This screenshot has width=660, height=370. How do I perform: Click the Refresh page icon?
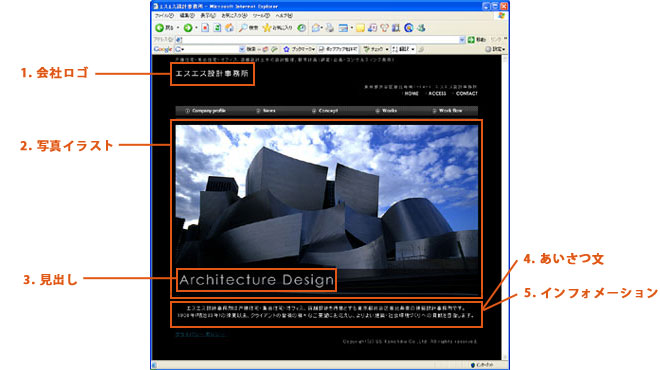click(217, 28)
